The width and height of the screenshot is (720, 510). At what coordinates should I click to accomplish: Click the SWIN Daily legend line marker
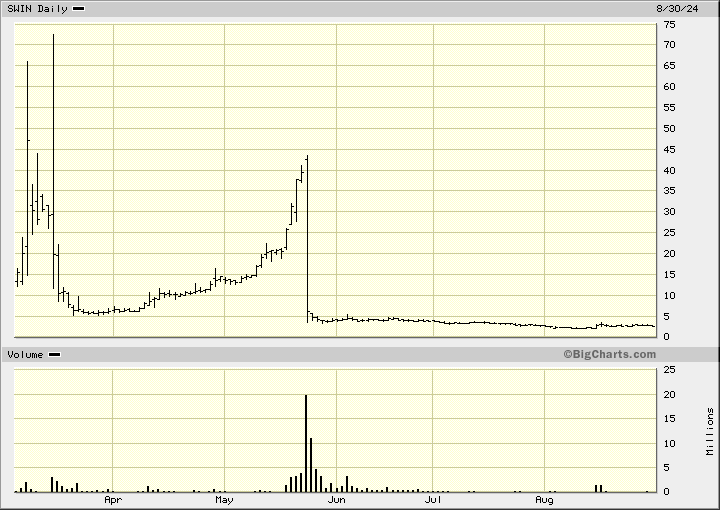pos(79,8)
